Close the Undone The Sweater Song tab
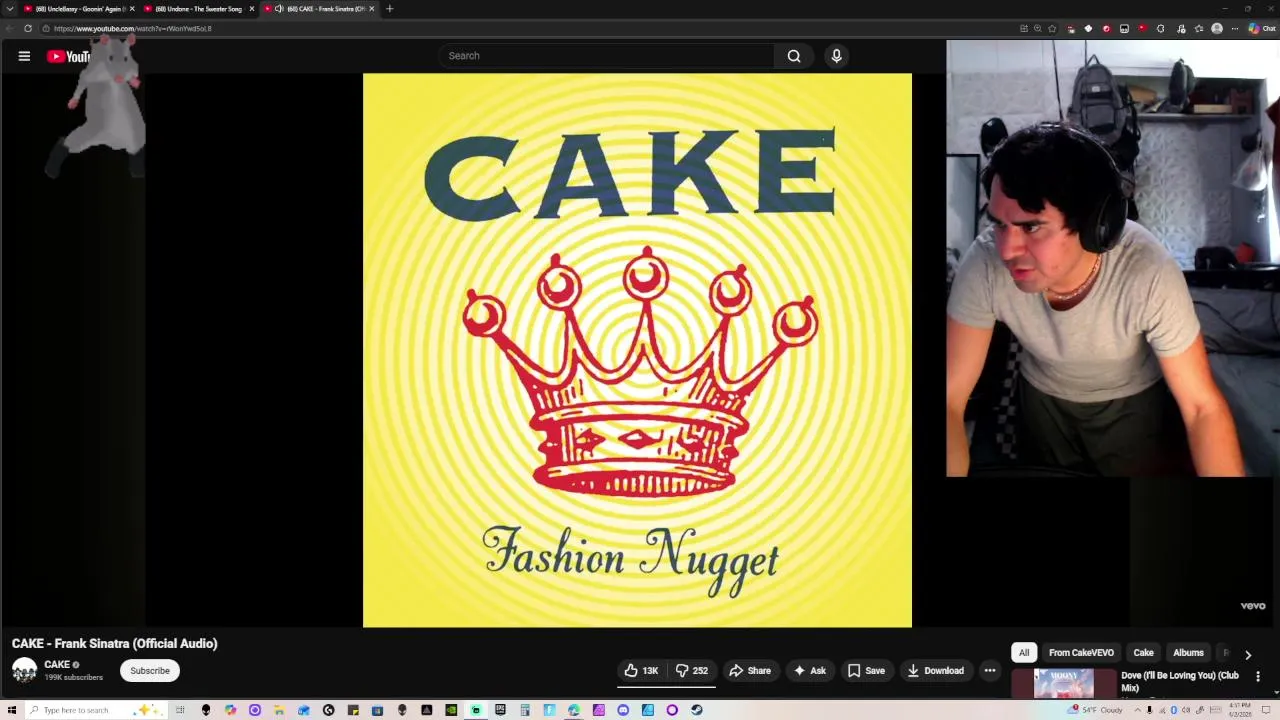Viewport: 1280px width, 720px height. [x=252, y=9]
